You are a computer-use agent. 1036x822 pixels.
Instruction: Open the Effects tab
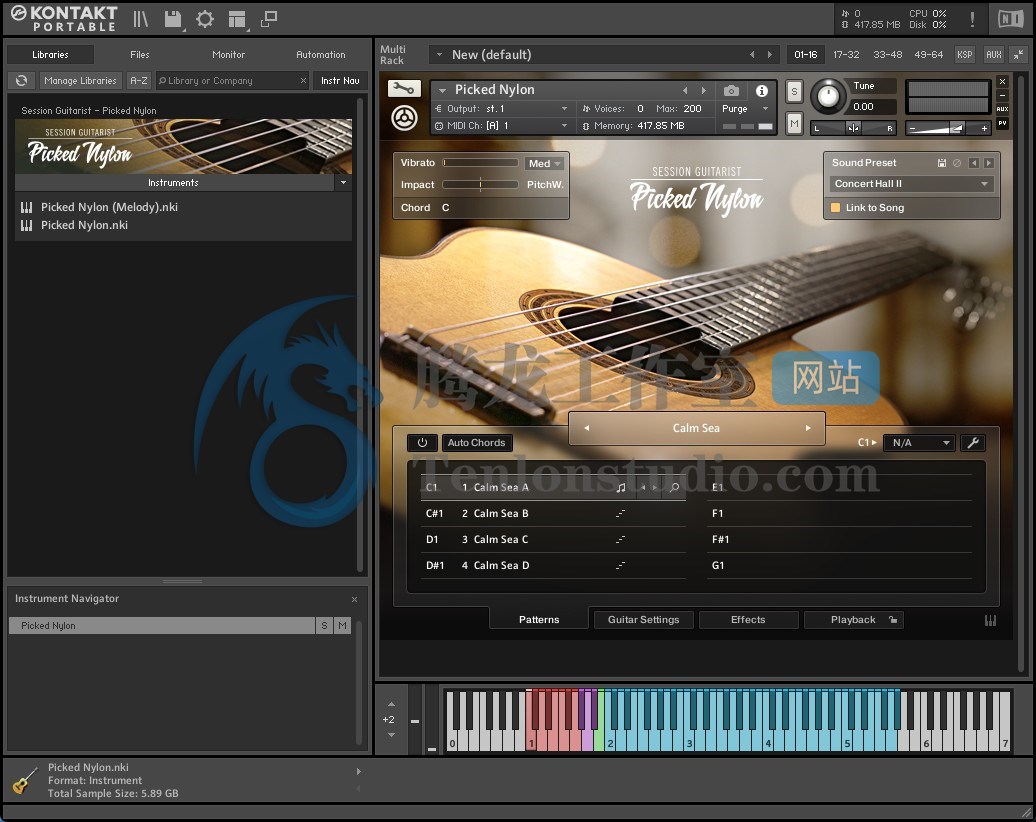point(748,620)
